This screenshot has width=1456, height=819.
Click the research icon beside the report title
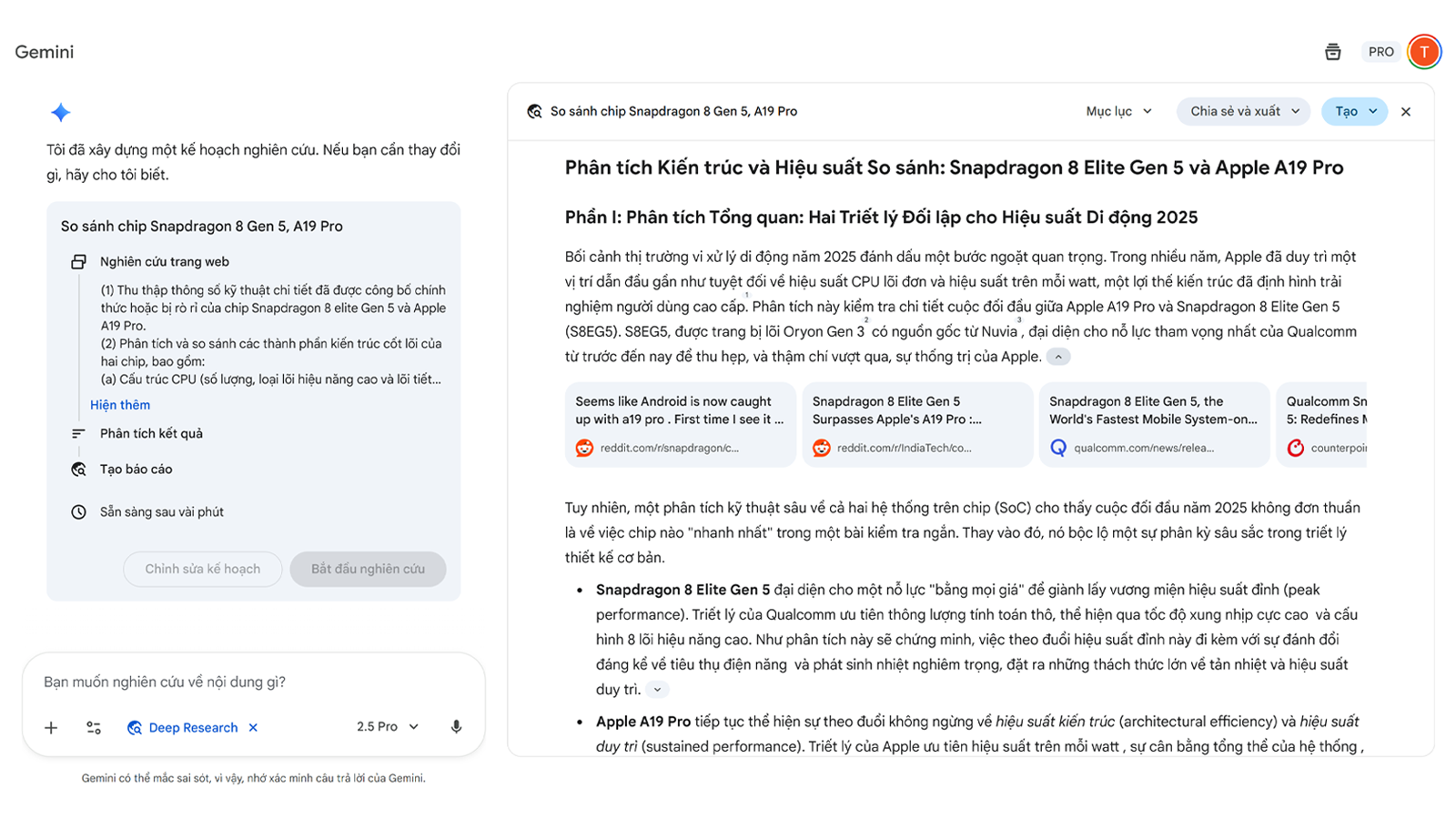[534, 112]
